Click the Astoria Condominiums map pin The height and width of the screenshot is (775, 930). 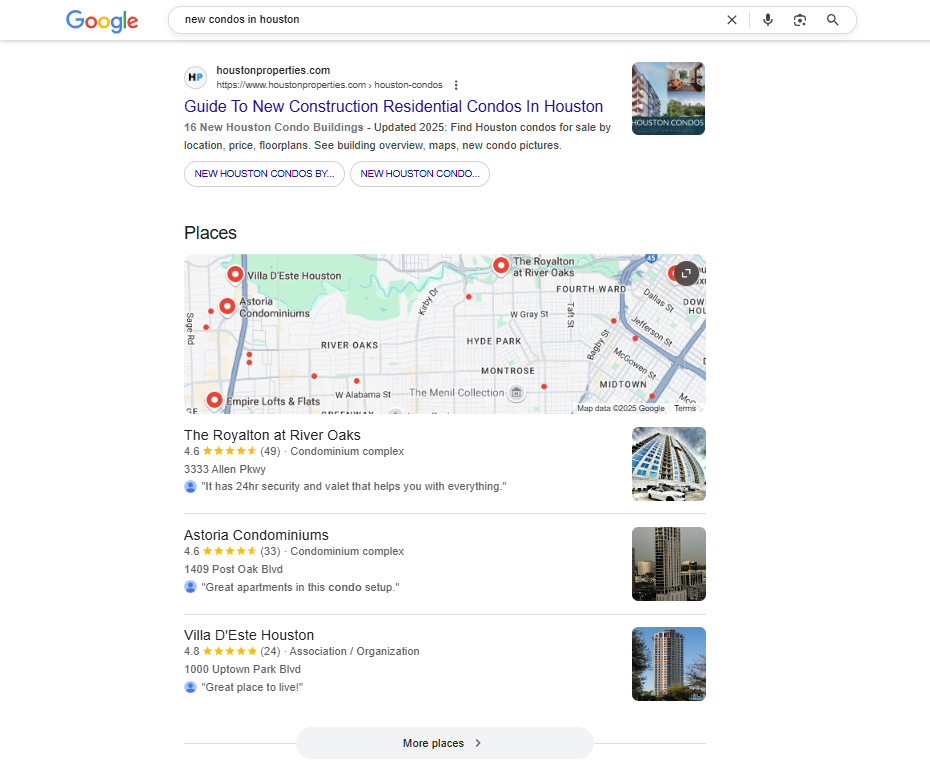pos(227,307)
